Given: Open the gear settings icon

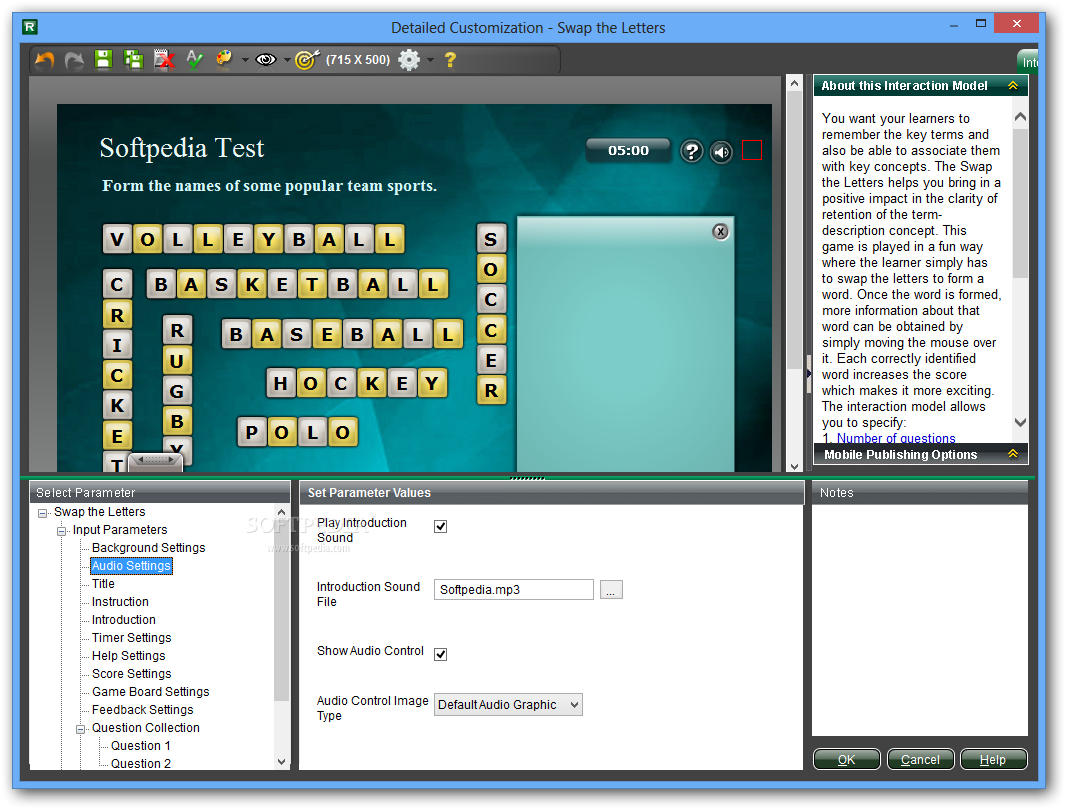Looking at the screenshot, I should coord(409,60).
